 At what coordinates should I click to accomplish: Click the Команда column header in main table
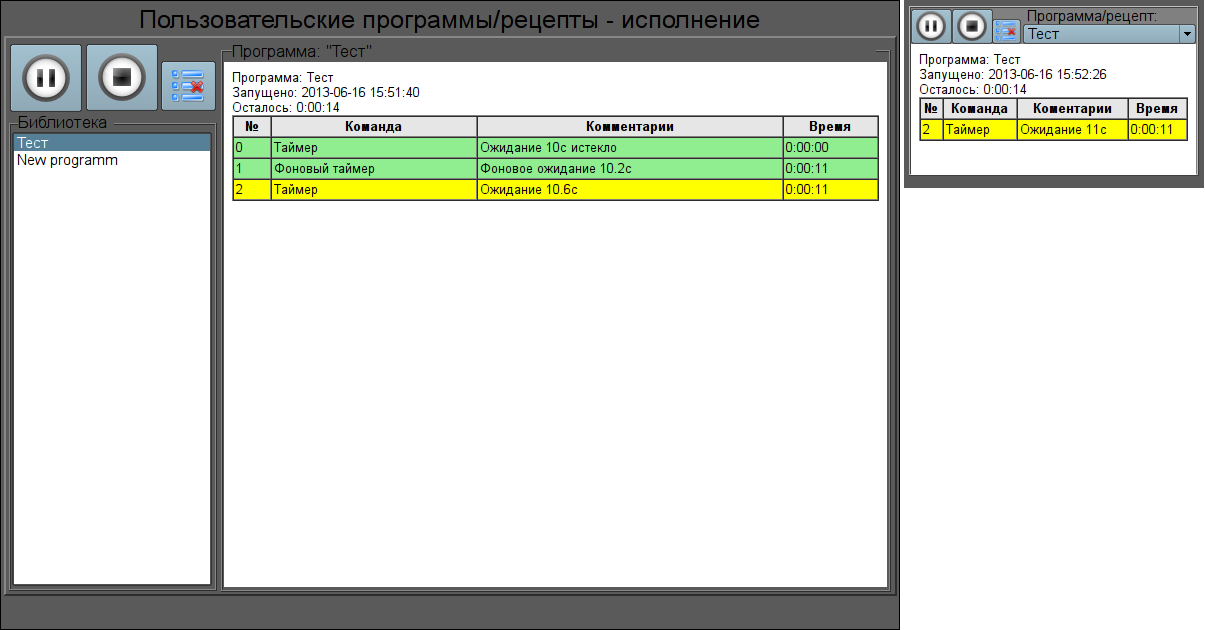[x=373, y=127]
